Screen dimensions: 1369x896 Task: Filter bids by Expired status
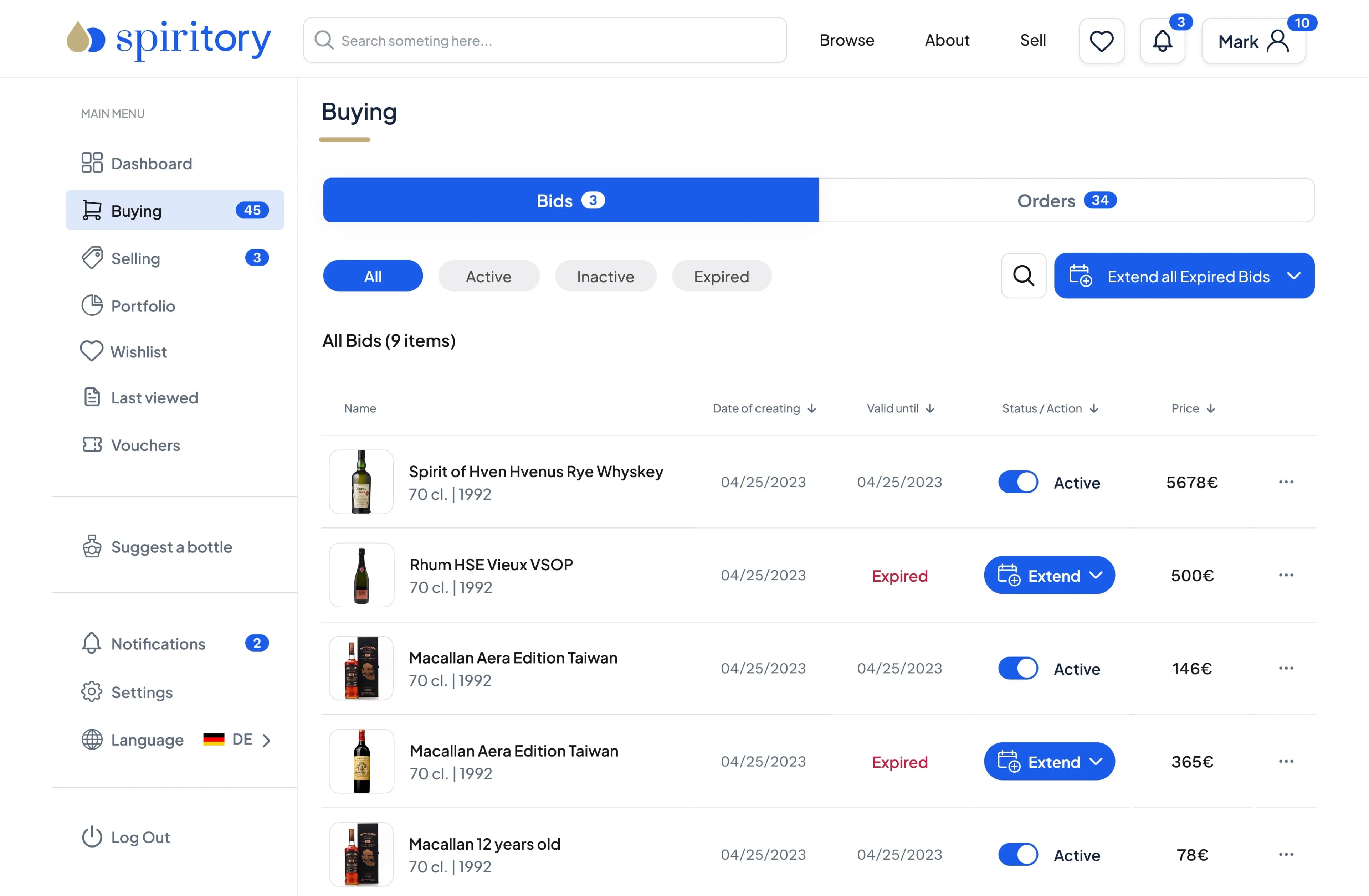[x=721, y=276]
